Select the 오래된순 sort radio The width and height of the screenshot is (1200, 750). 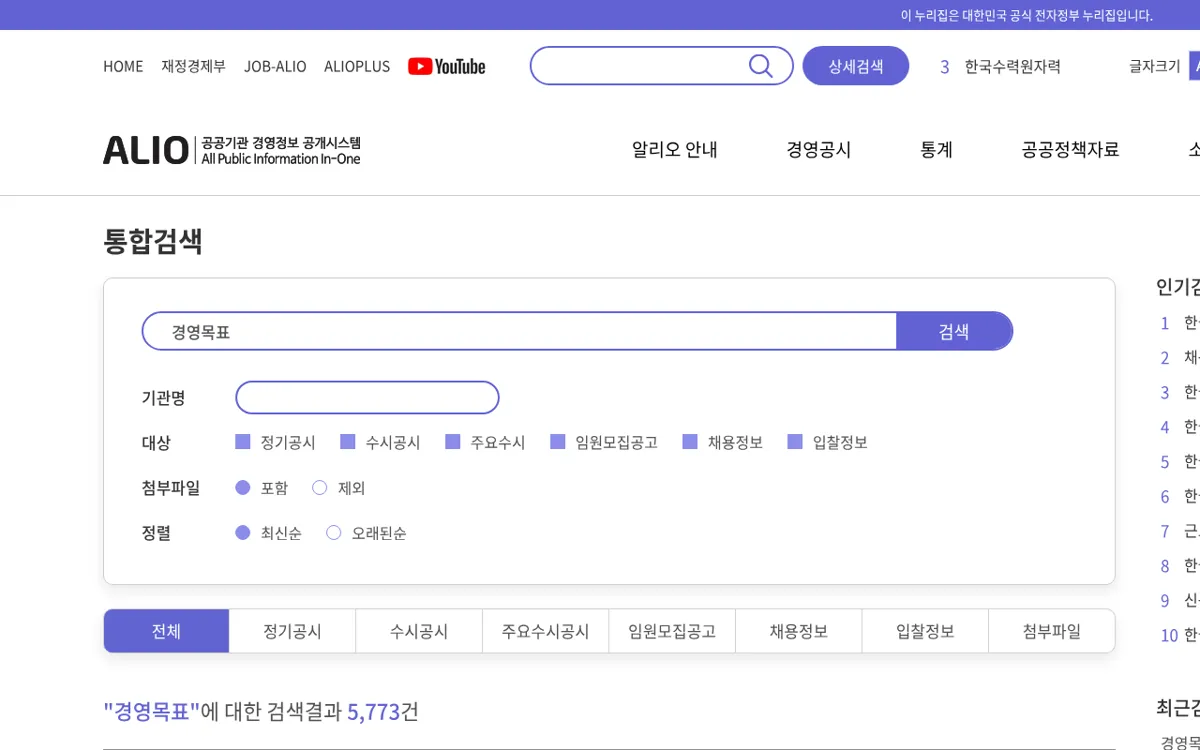[334, 533]
